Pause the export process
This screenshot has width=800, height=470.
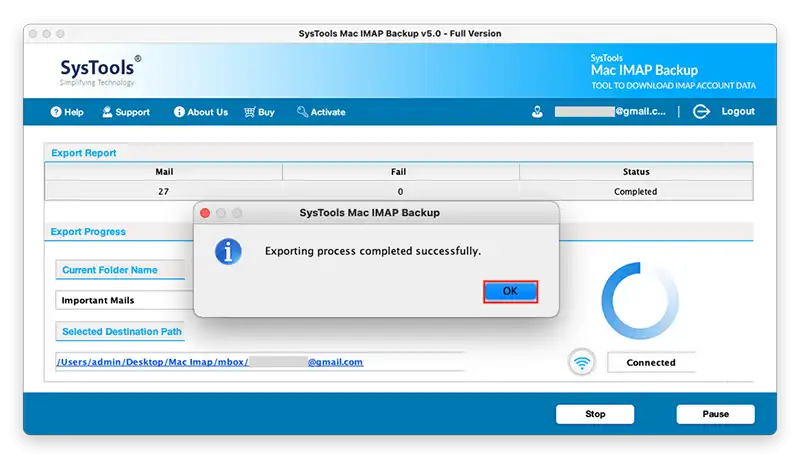tap(715, 414)
